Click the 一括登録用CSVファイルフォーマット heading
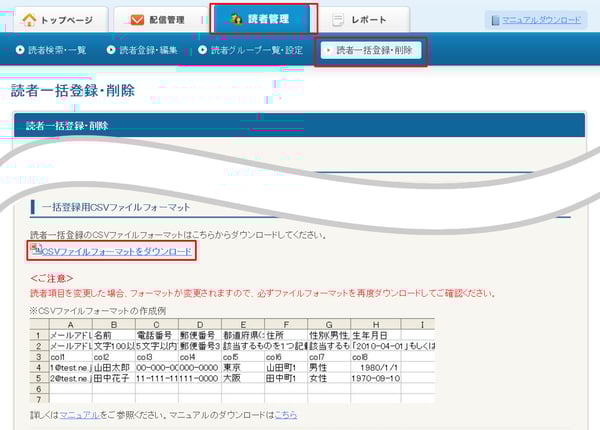Viewport: 600px width, 430px height. 116,207
